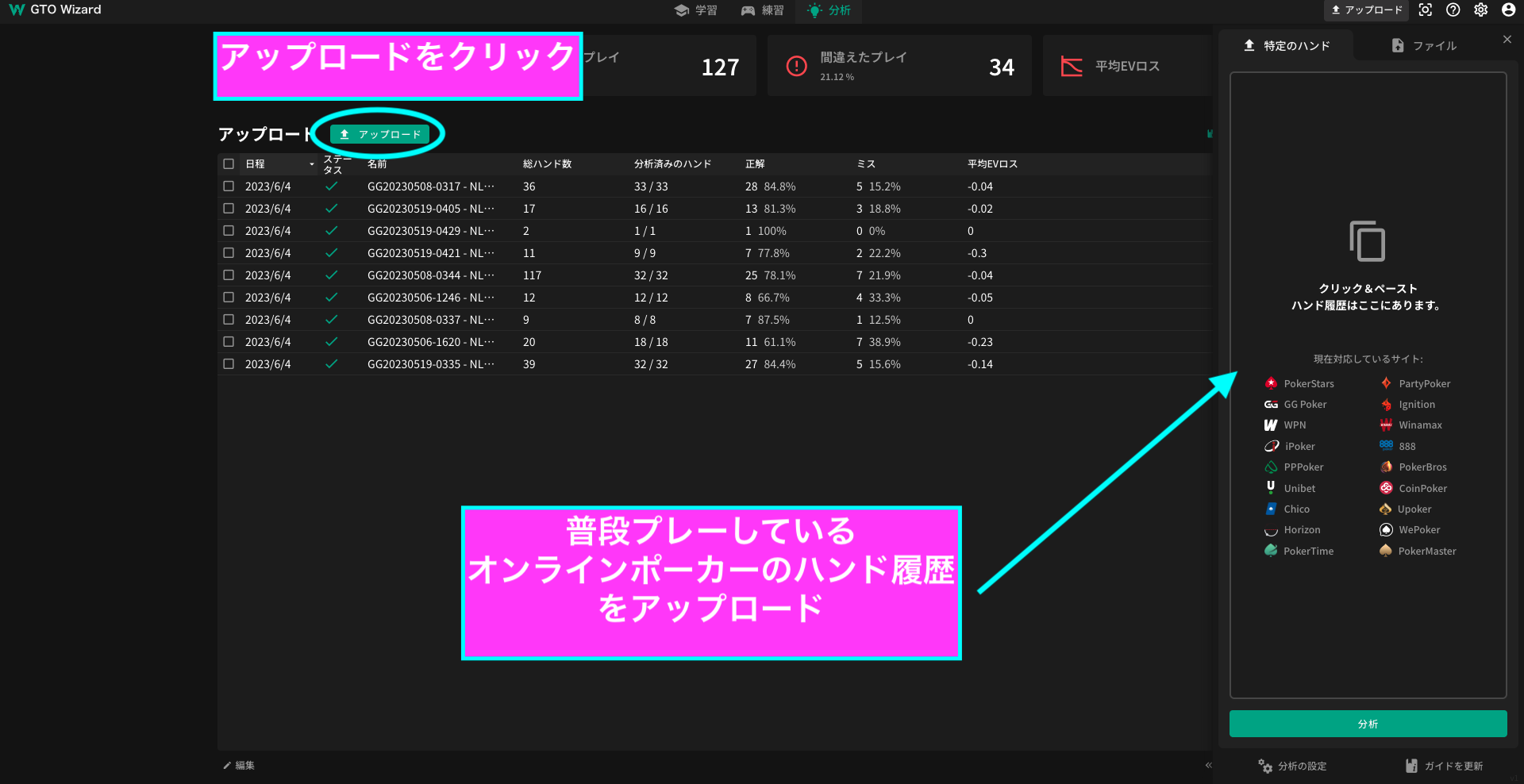Click the ミス column header
This screenshot has width=1524, height=784.
[x=866, y=164]
